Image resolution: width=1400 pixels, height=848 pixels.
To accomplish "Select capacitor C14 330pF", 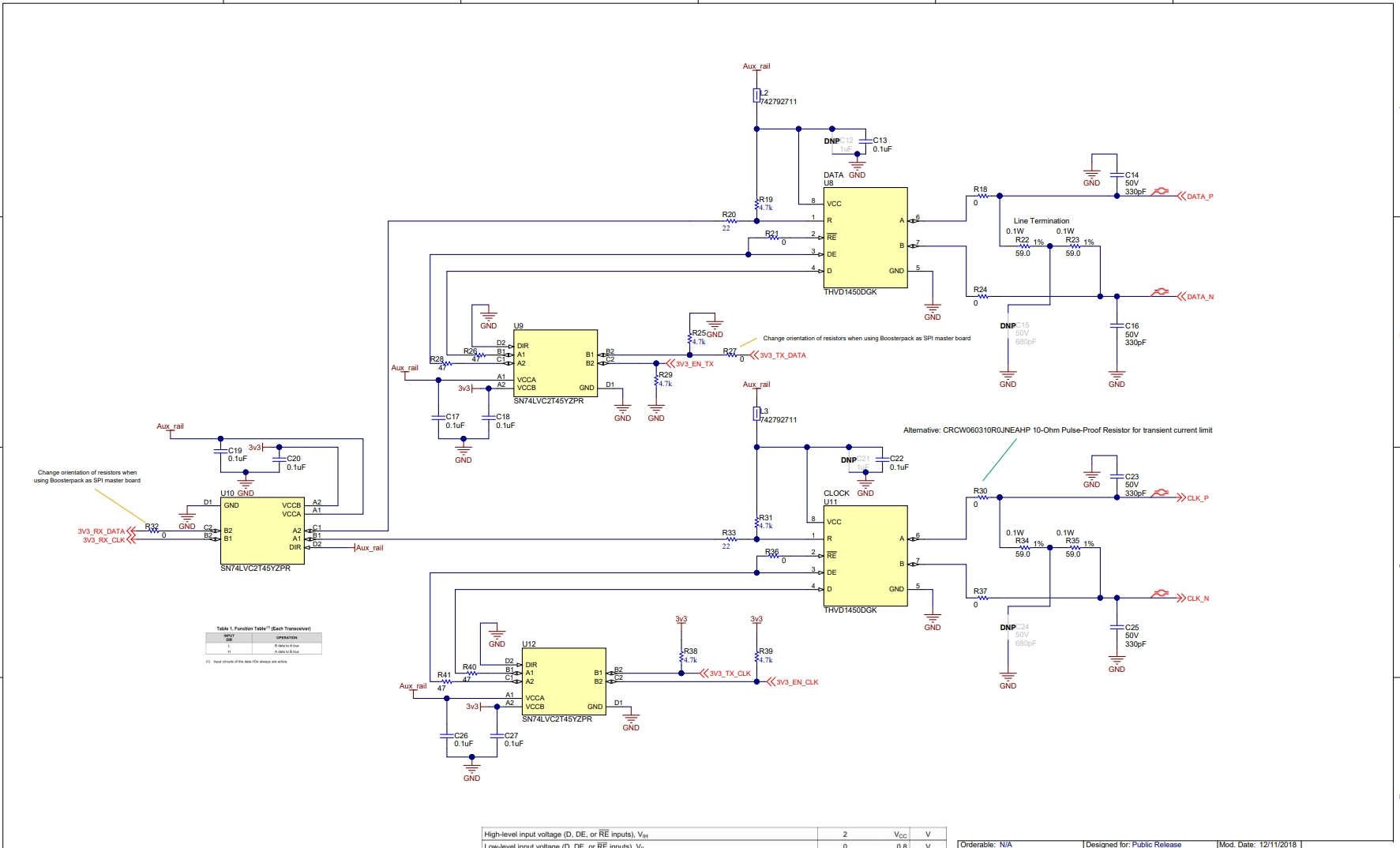I will coord(1117,175).
